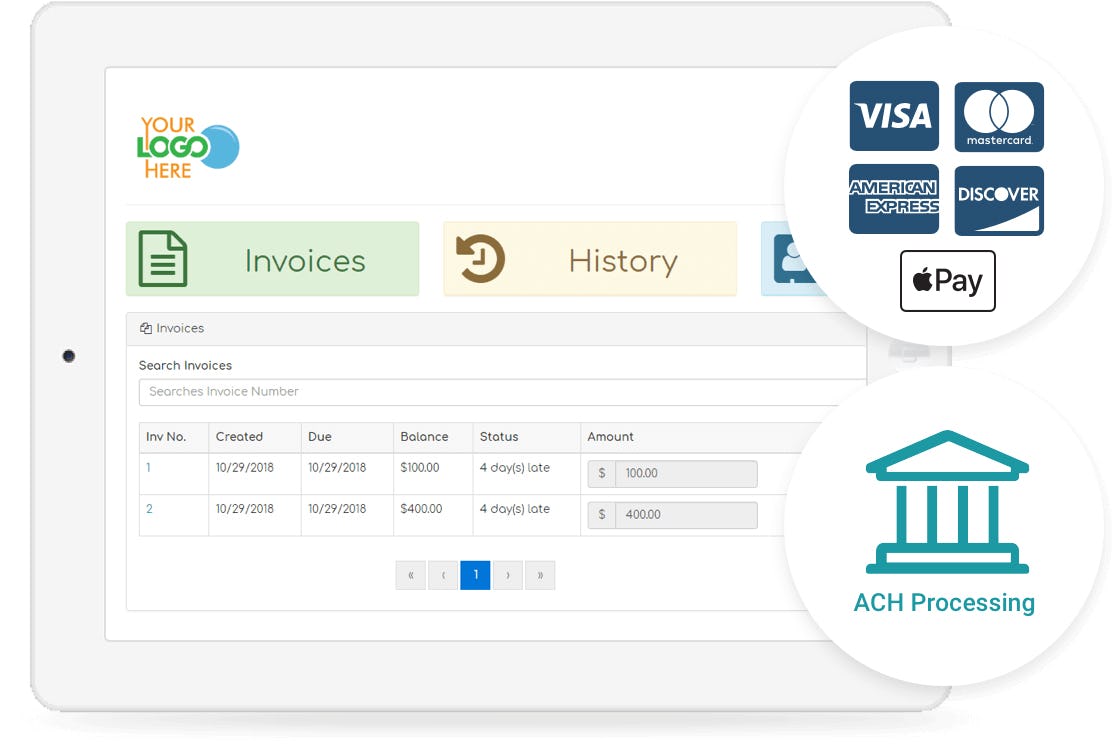Screen dimensions: 1118x744
Task: Go to next page of invoices
Action: [508, 575]
